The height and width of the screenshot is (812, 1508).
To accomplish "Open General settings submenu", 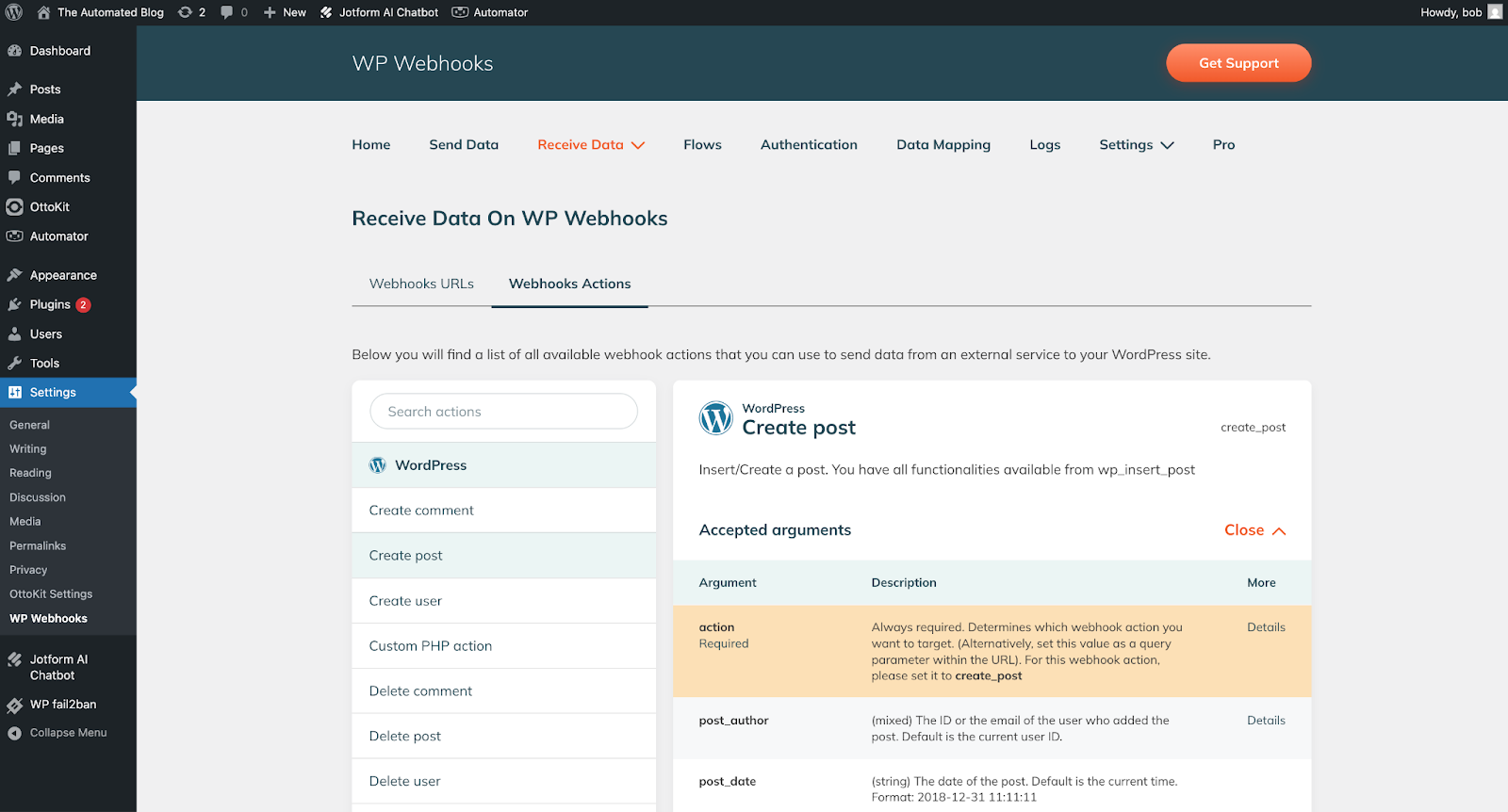I will 29,425.
